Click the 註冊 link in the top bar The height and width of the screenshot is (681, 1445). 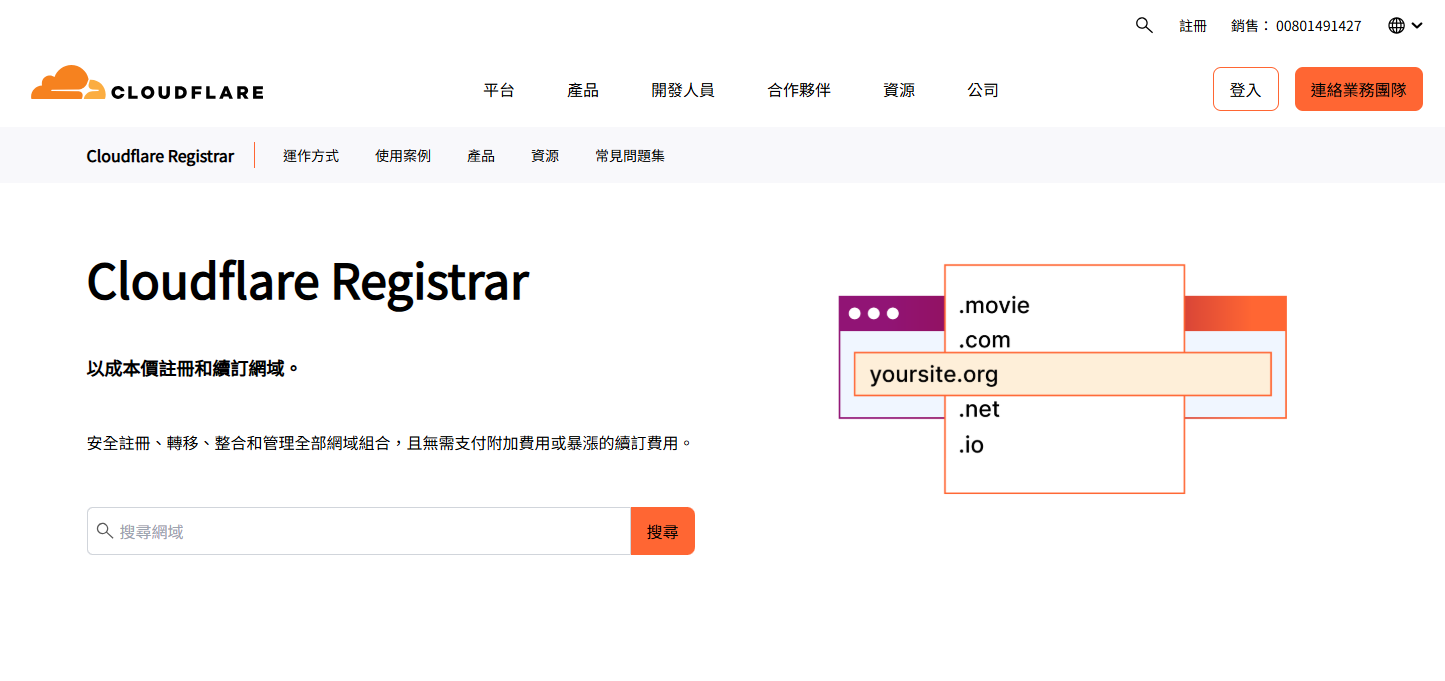point(1193,25)
